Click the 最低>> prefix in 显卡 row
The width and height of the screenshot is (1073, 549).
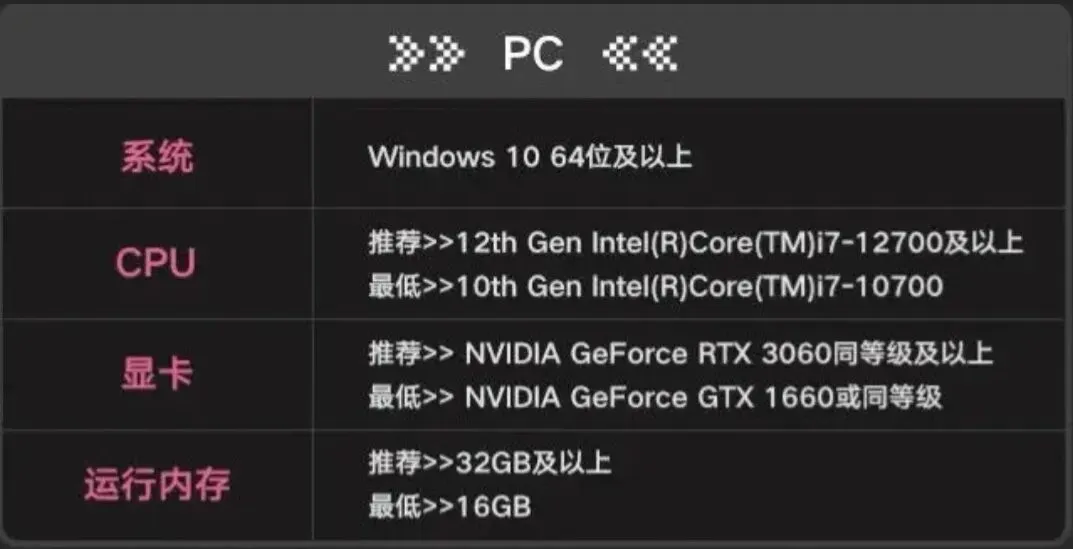pyautogui.click(x=411, y=397)
